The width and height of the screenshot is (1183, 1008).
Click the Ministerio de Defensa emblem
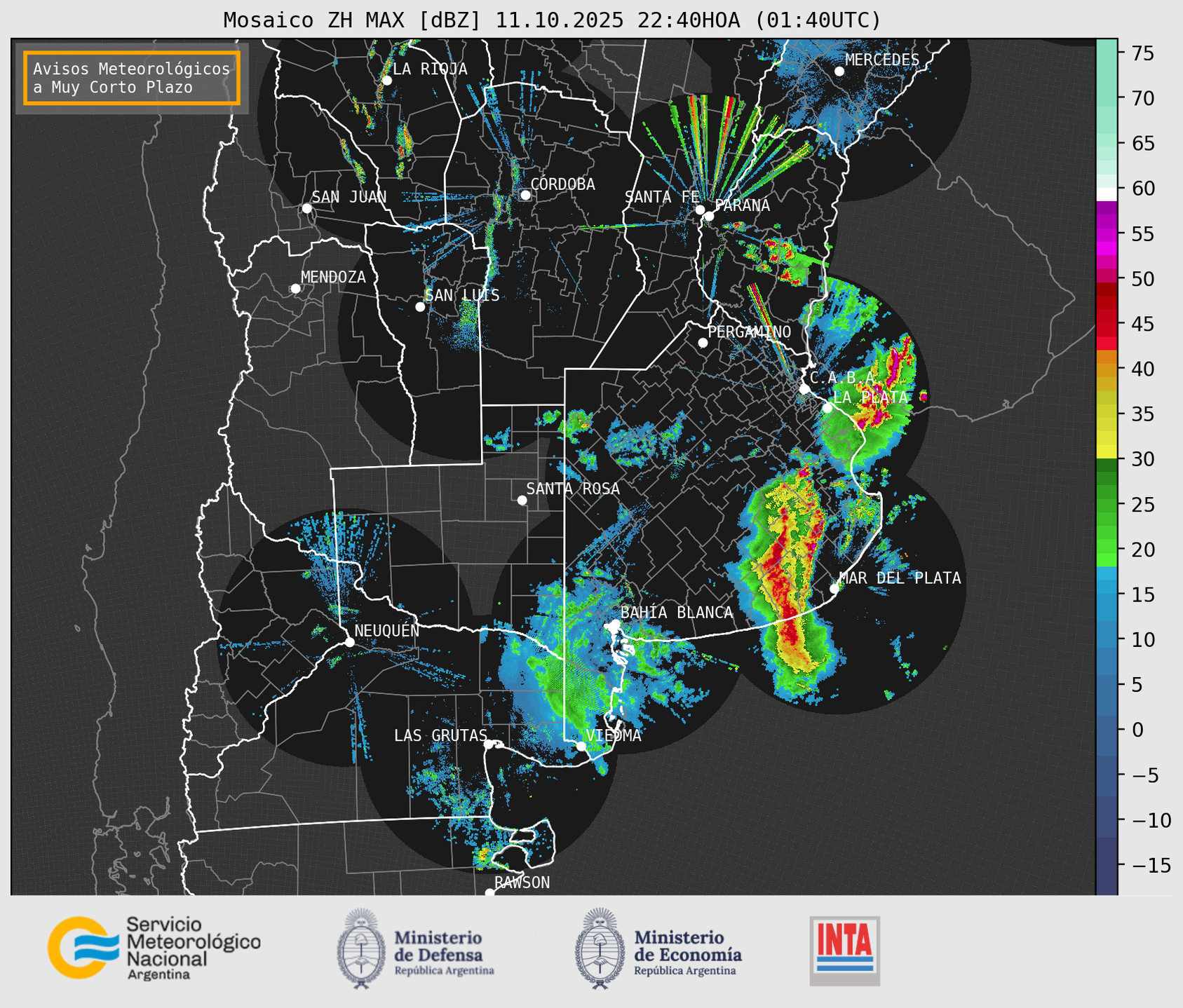[361, 949]
